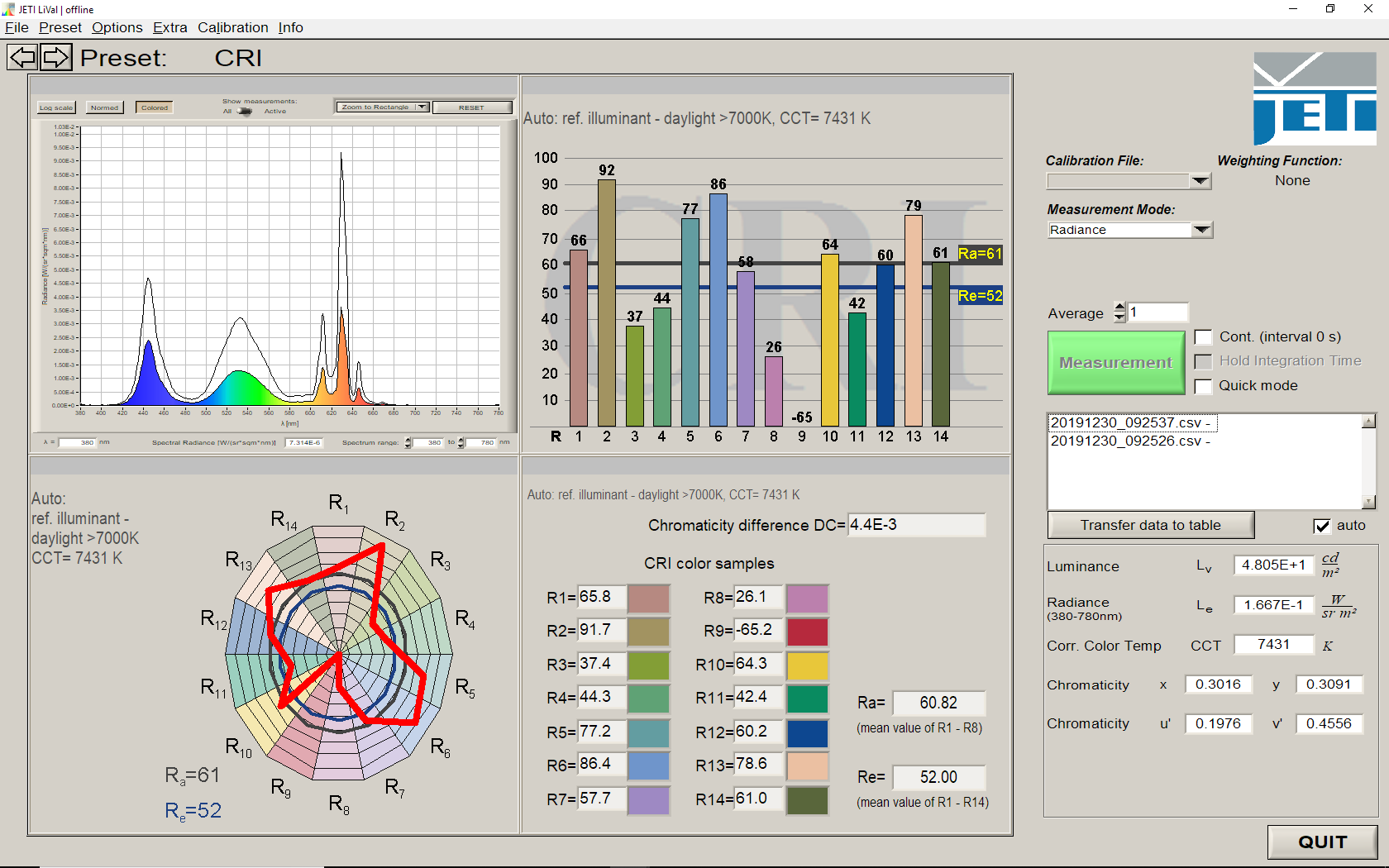The width and height of the screenshot is (1389, 868).
Task: Click Transfer data to table button
Action: [1151, 525]
